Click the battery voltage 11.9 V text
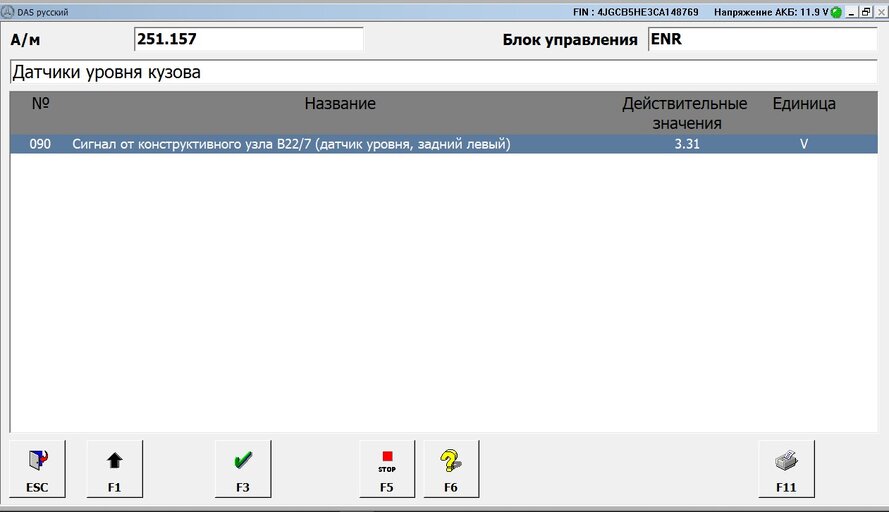Screen dimensions: 889x512 pos(771,12)
